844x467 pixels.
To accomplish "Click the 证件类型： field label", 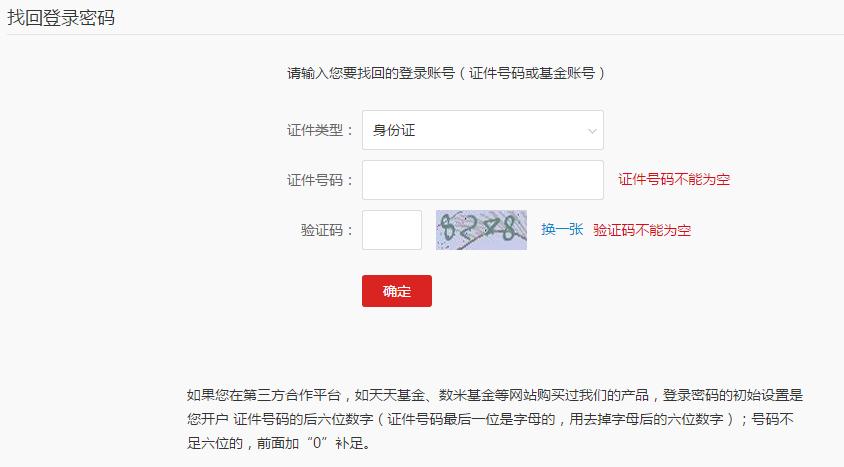I will click(320, 130).
